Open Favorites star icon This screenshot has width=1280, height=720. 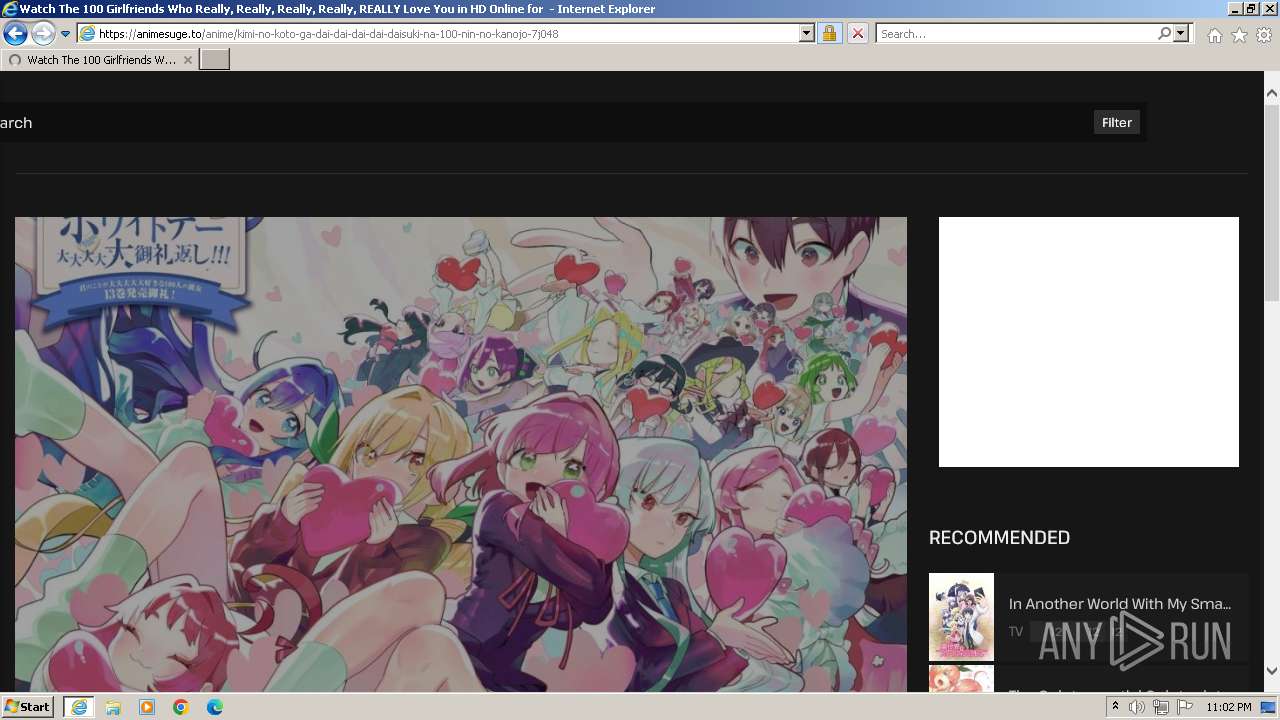(1239, 35)
